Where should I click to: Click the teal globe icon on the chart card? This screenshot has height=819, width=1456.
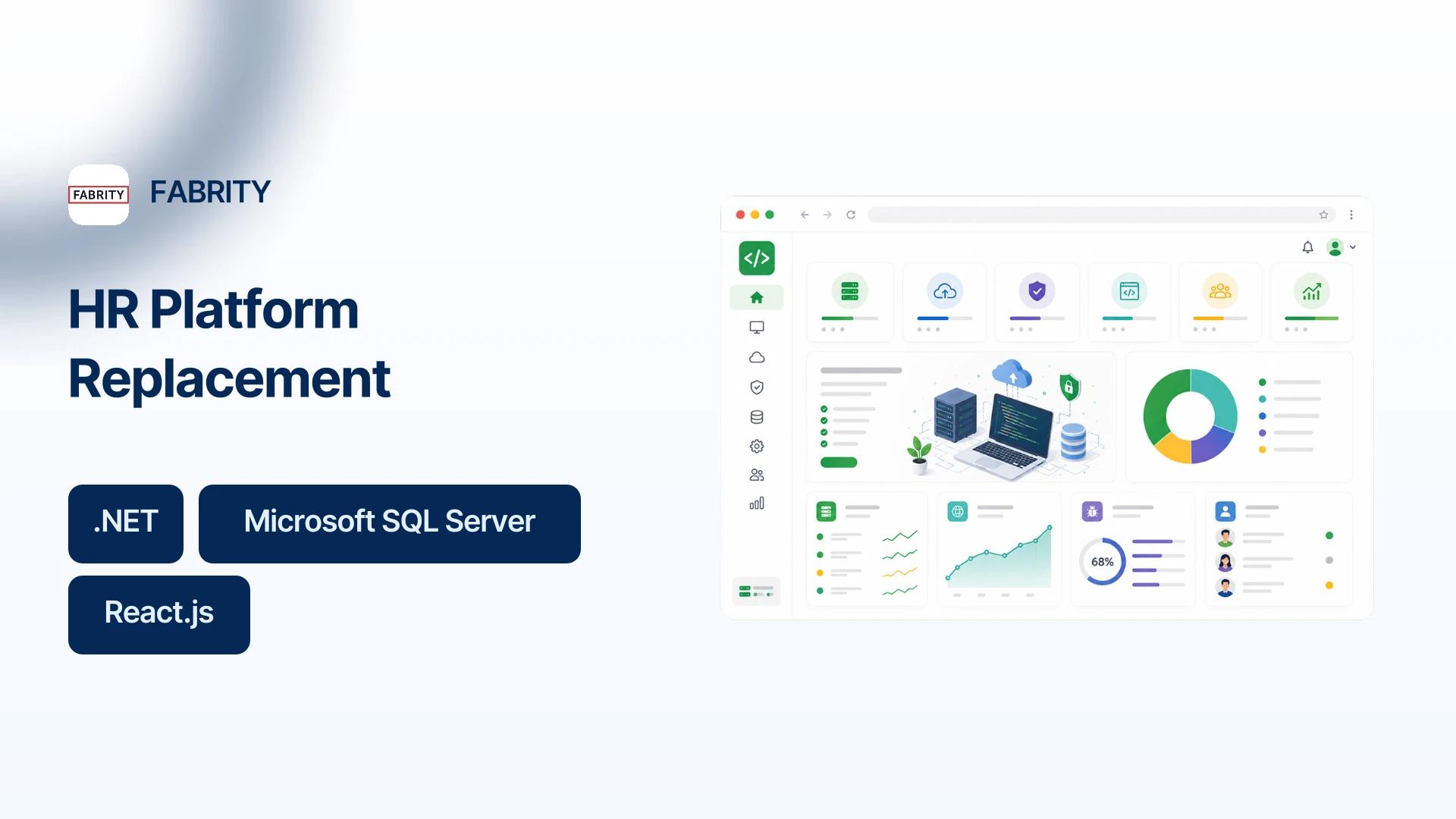tap(958, 512)
